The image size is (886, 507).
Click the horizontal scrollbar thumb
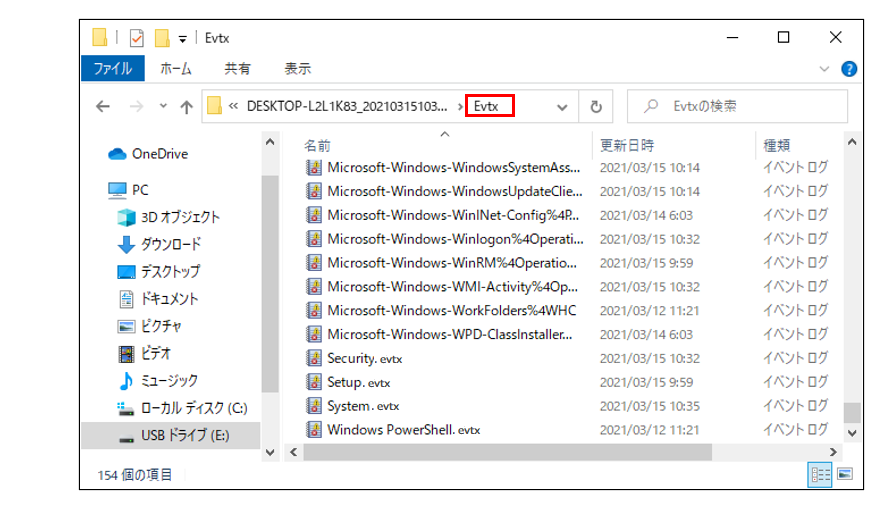click(507, 452)
